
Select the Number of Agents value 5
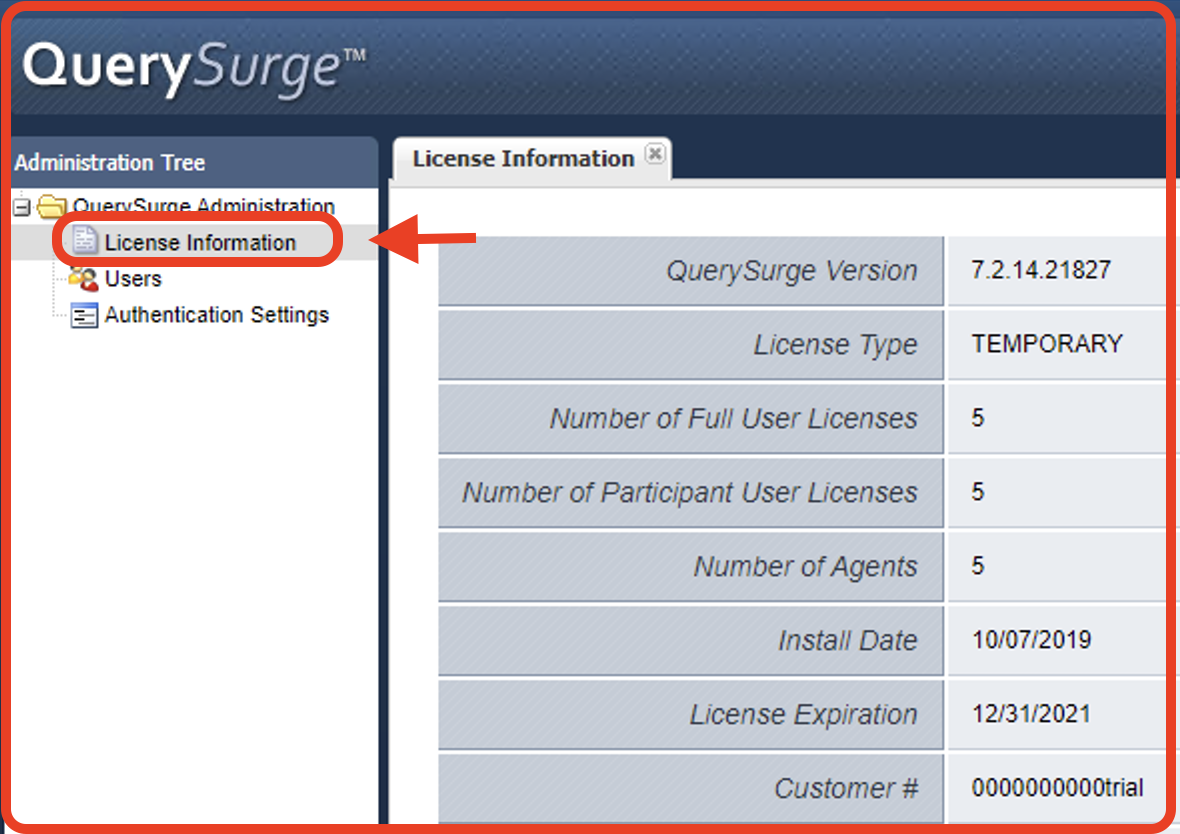click(978, 565)
